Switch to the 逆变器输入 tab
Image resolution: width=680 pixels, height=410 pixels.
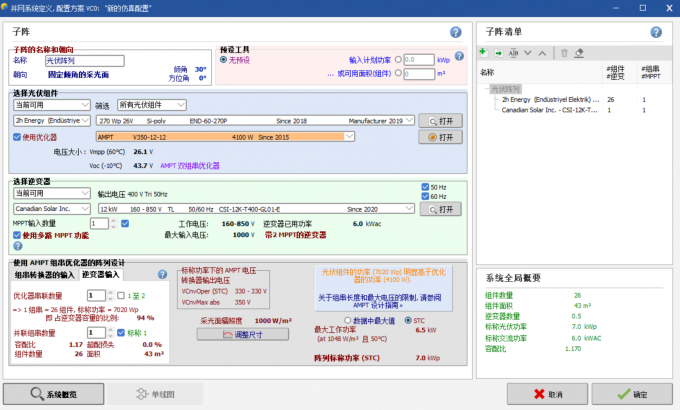[x=100, y=274]
